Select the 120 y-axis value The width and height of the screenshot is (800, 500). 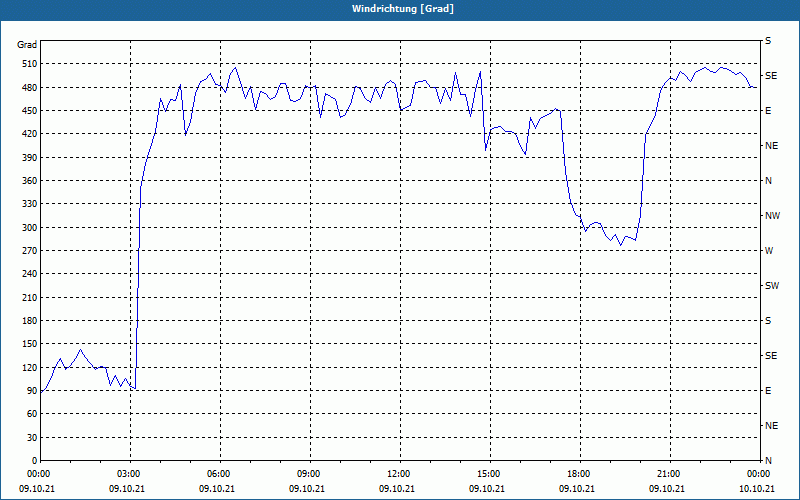30,367
